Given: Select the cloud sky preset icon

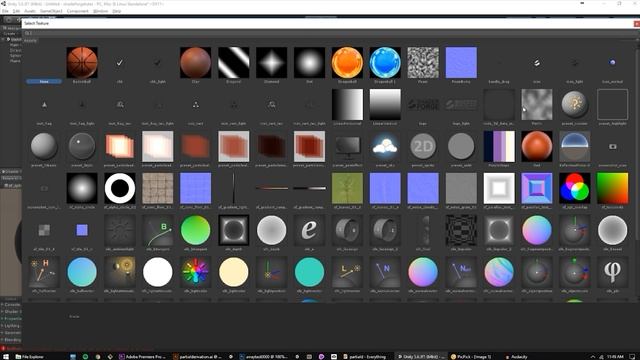Looking at the screenshot, I should point(385,146).
